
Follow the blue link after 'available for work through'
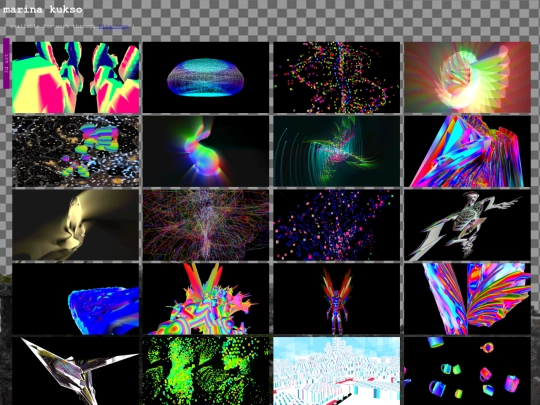pos(114,26)
